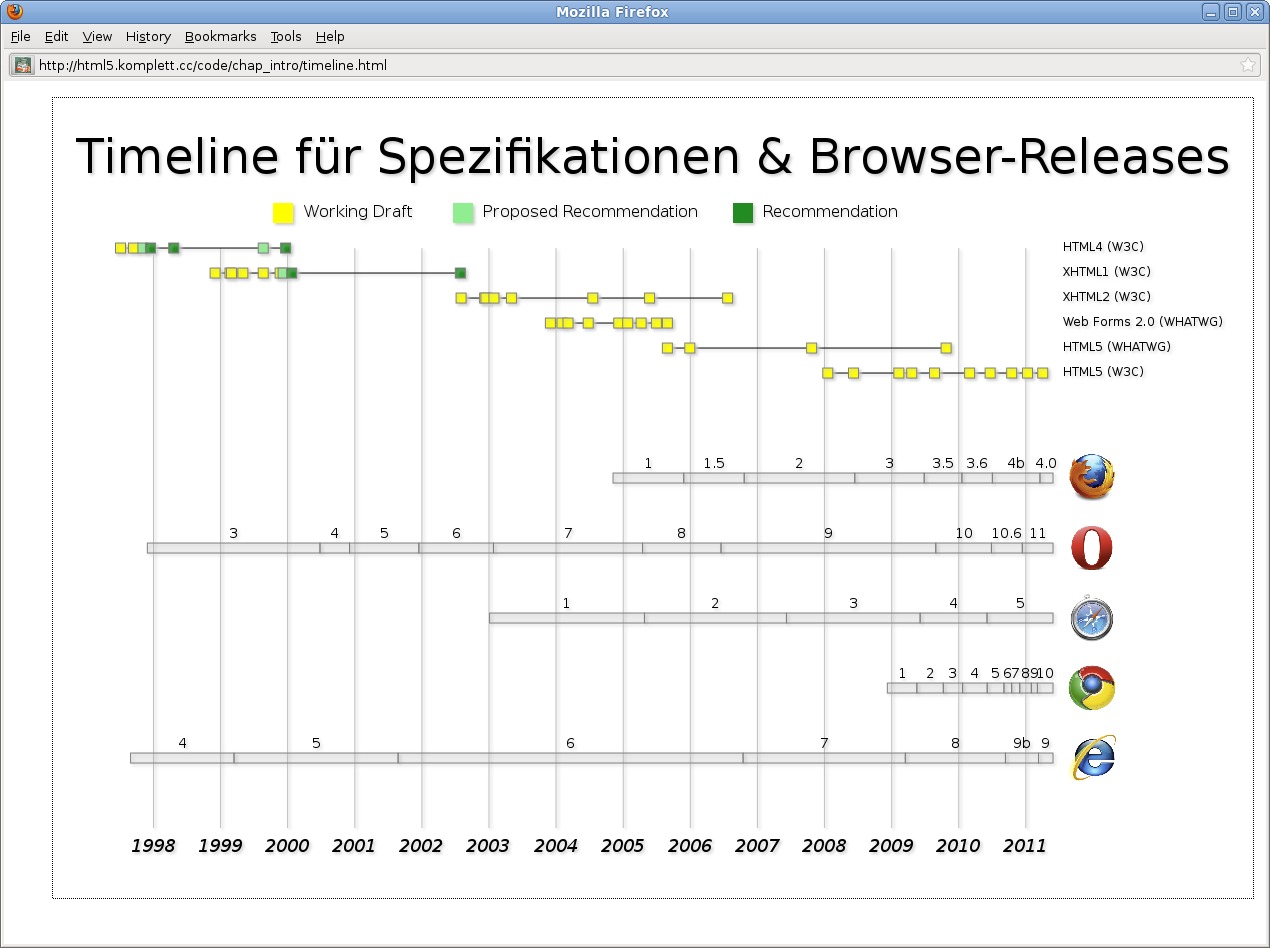Click the Chrome browser logo icon
Viewport: 1270px width, 948px height.
pos(1091,688)
